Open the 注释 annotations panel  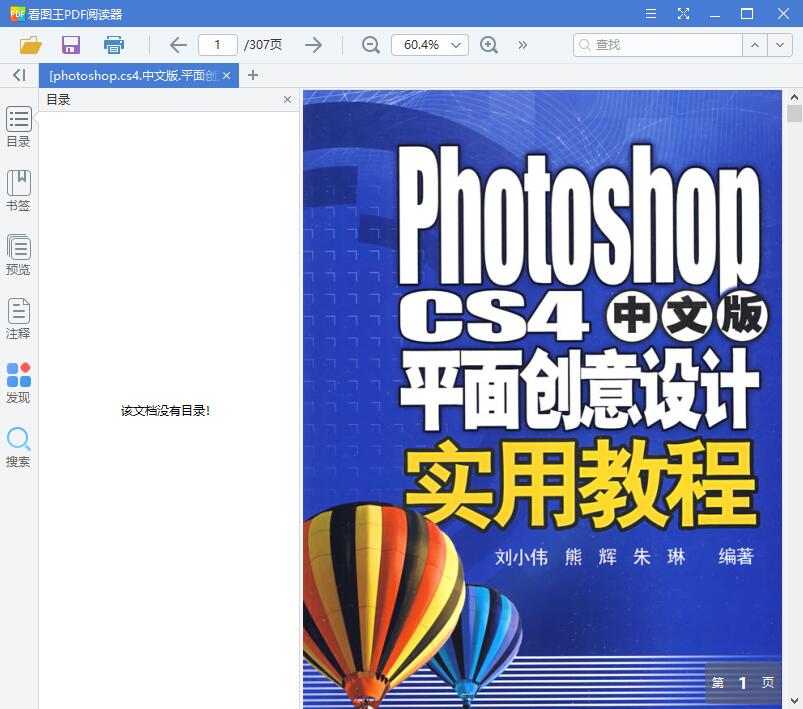[18, 319]
